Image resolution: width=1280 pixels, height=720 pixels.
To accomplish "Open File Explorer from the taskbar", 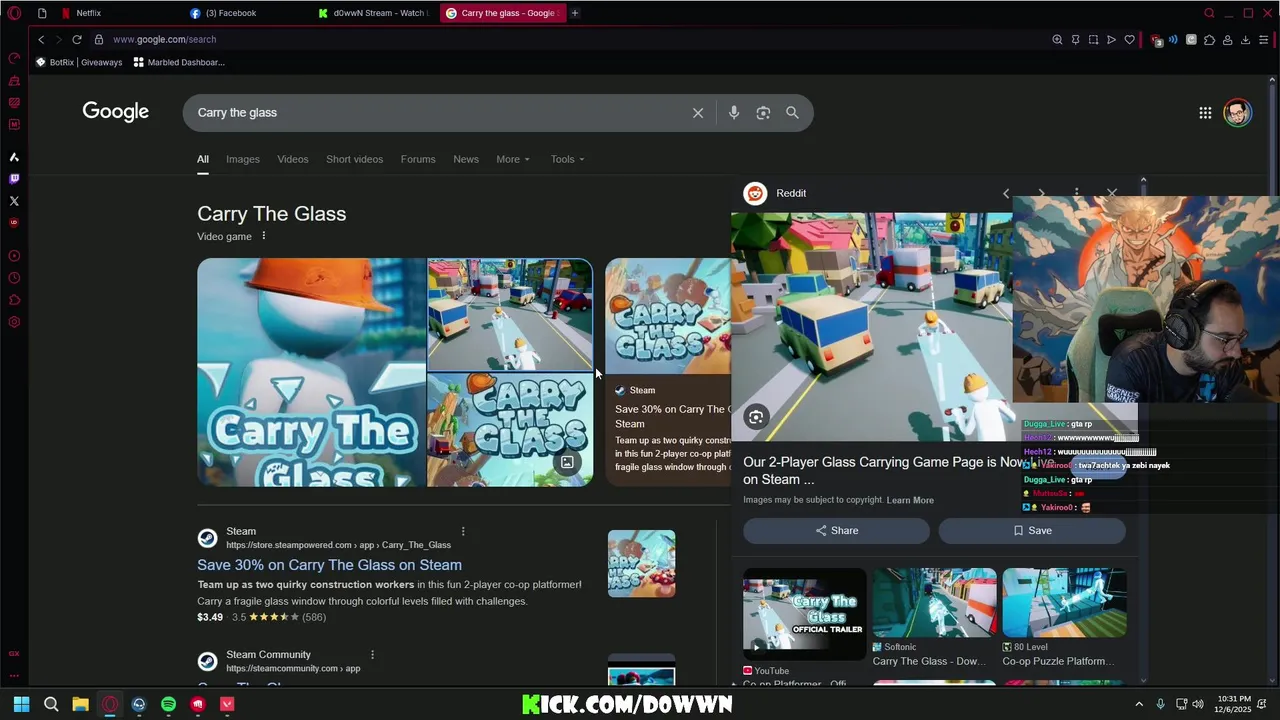I will click(80, 704).
